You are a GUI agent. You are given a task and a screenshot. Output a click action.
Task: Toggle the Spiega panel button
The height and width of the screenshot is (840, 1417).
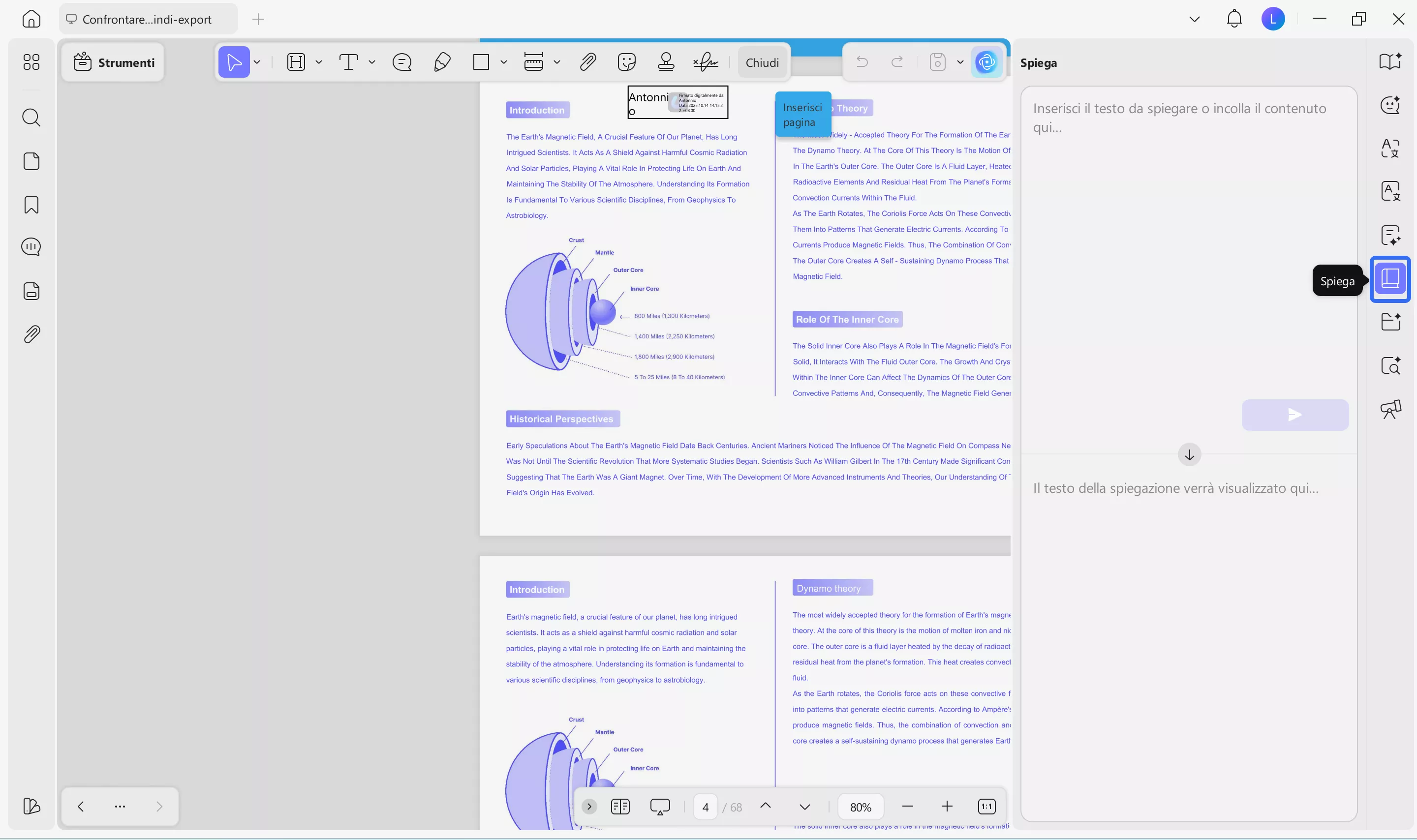1390,279
